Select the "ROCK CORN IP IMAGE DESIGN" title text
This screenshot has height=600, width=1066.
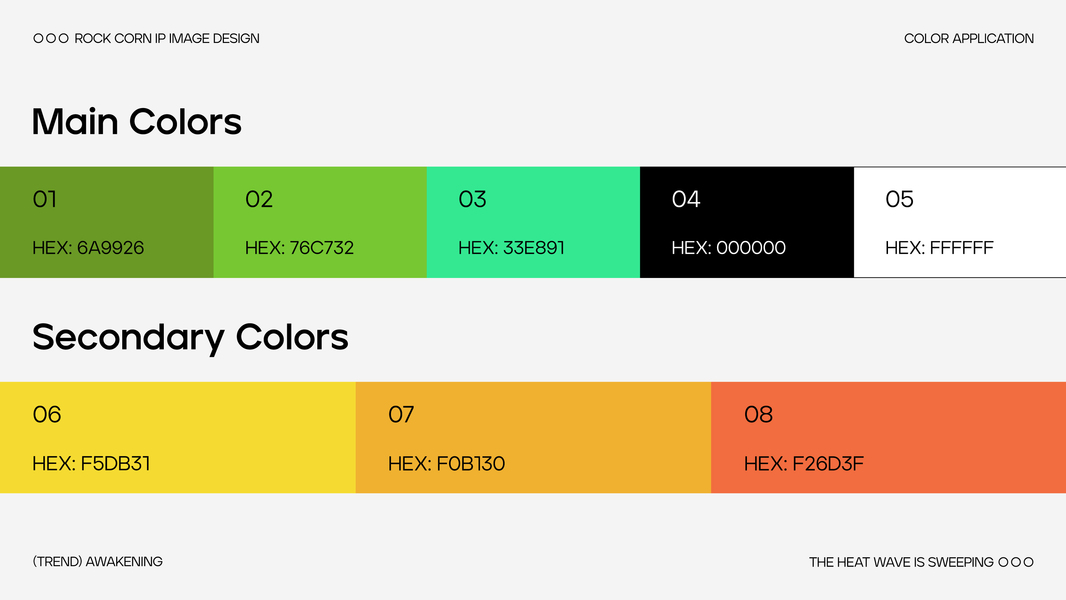167,39
